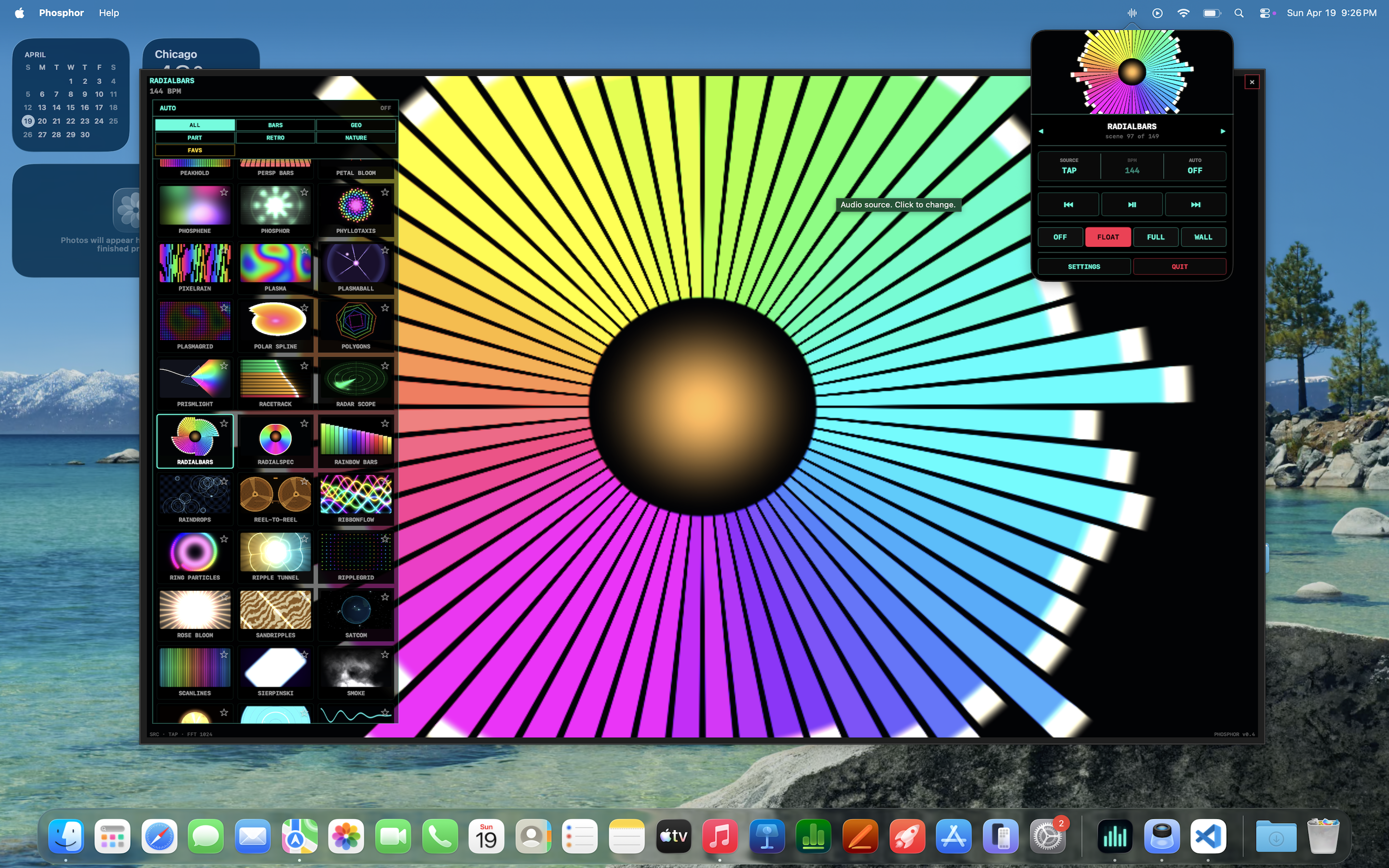Click the red QUIT button
Screen dimensions: 1389x868
pyautogui.click(x=1180, y=266)
